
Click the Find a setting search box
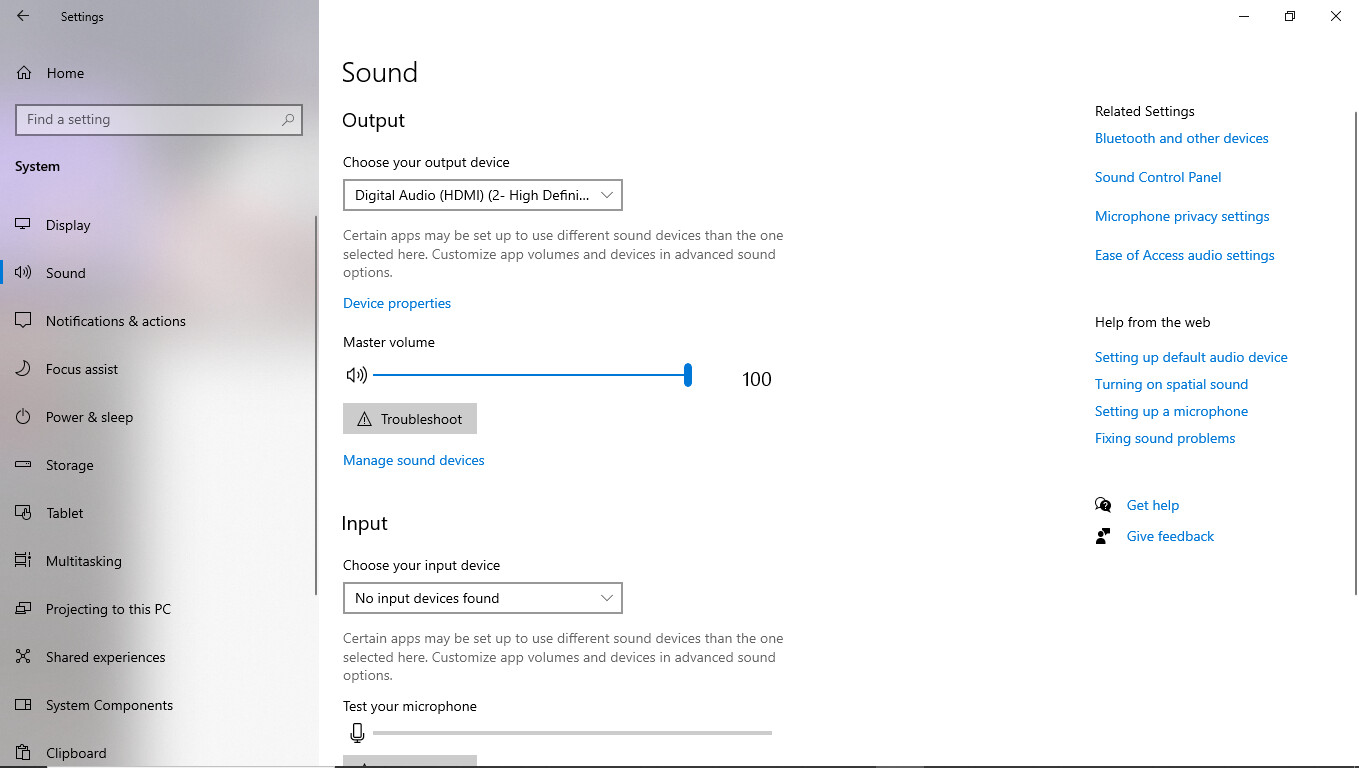pos(150,119)
